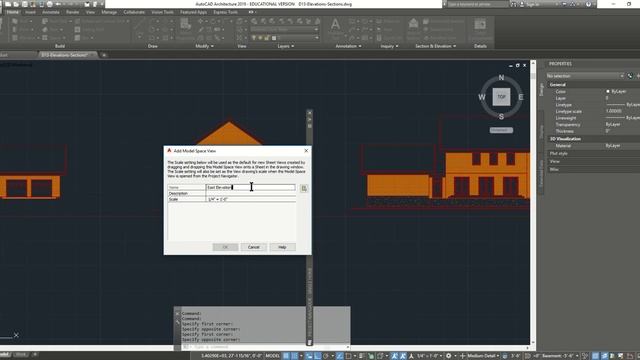The height and width of the screenshot is (360, 640).
Task: Click the Help question mark icon in title bar
Action: [x=588, y=4]
